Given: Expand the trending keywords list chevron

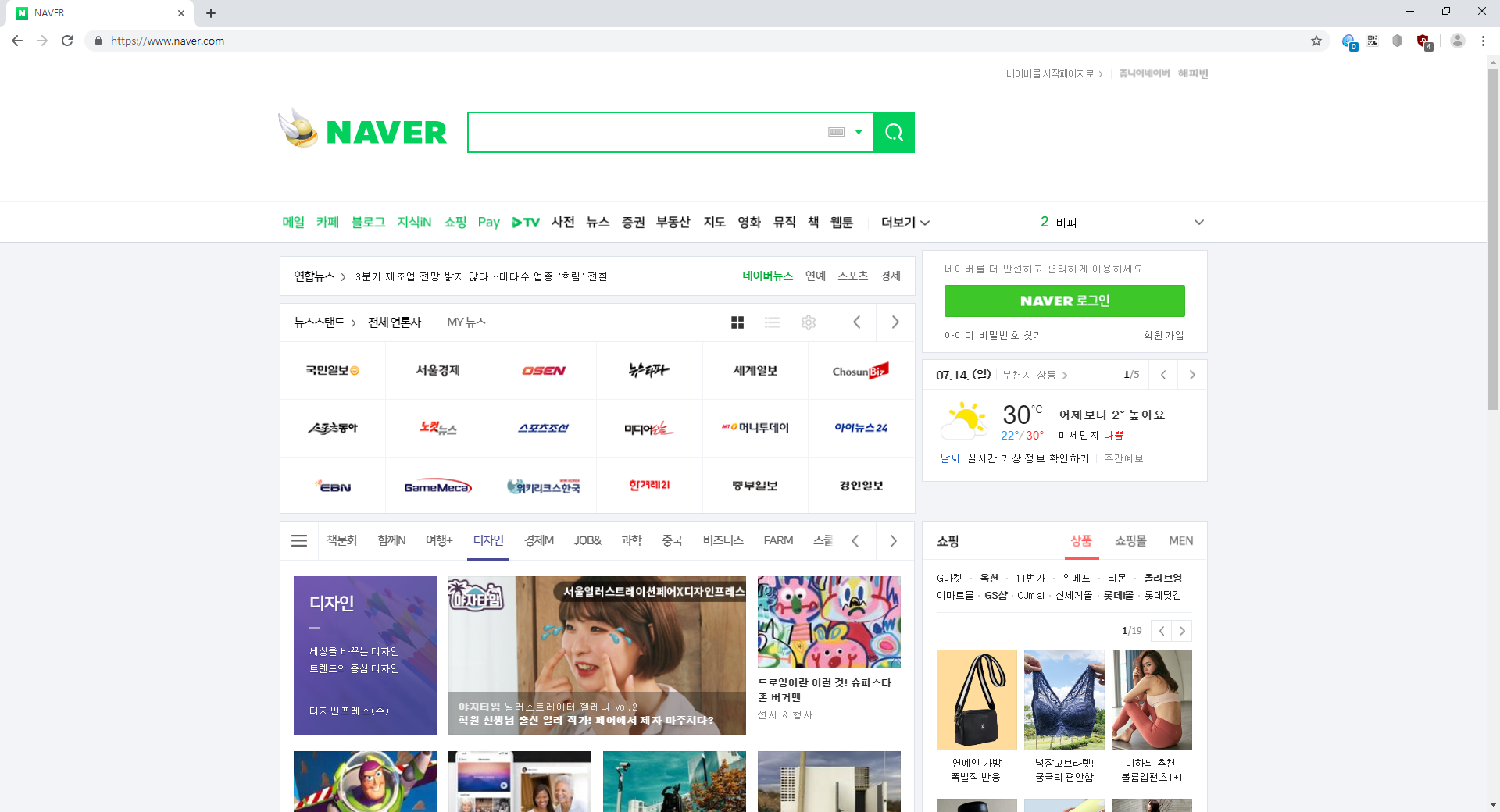Looking at the screenshot, I should pyautogui.click(x=1199, y=223).
